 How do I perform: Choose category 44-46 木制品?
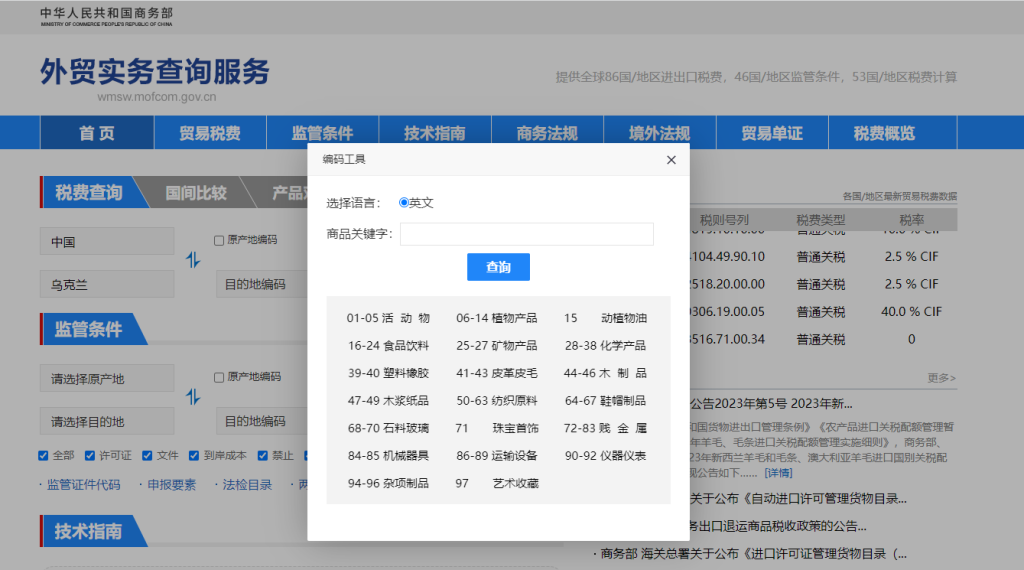(605, 373)
